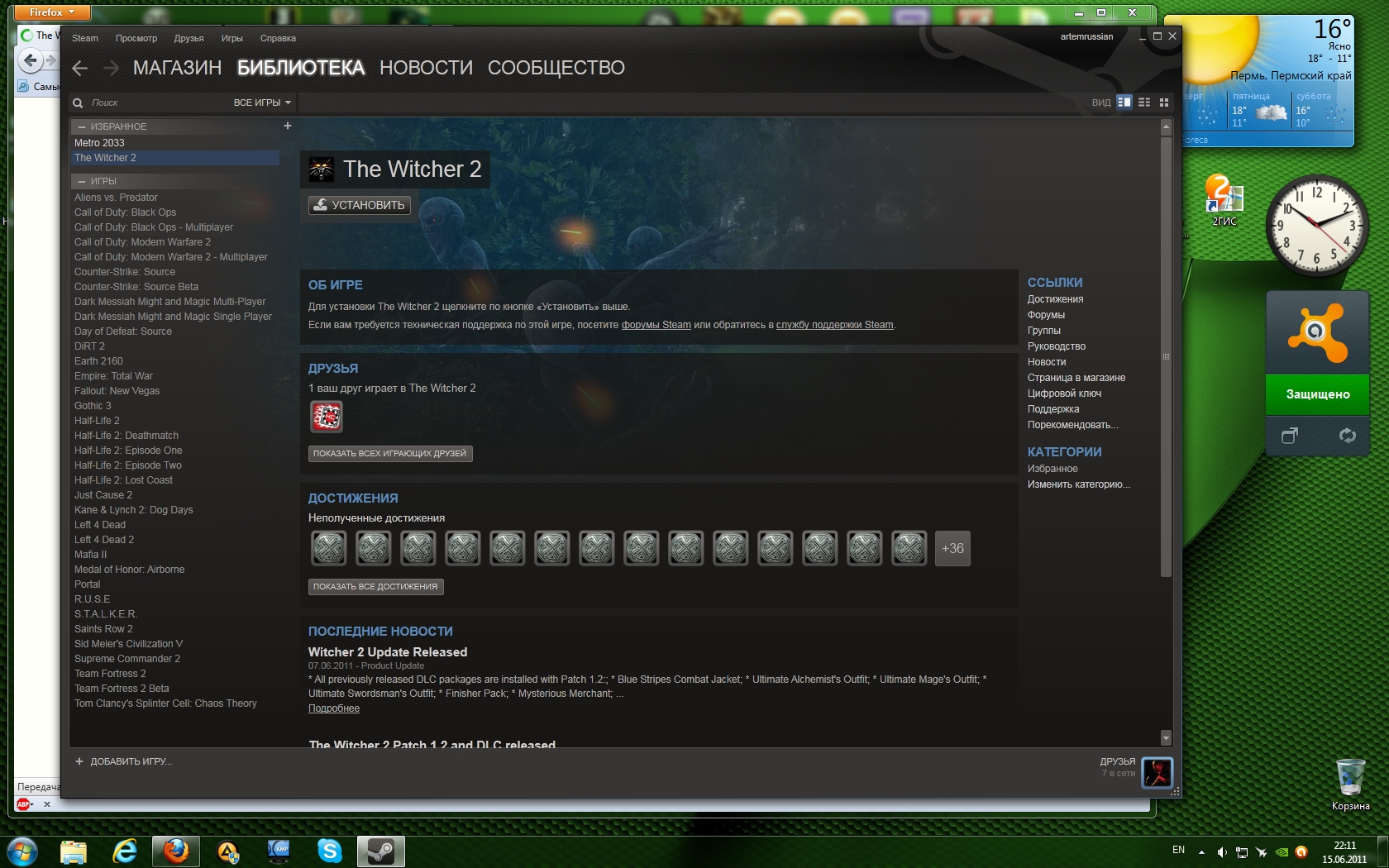This screenshot has height=868, width=1389.
Task: Switch to list view icon
Action: (x=1144, y=103)
